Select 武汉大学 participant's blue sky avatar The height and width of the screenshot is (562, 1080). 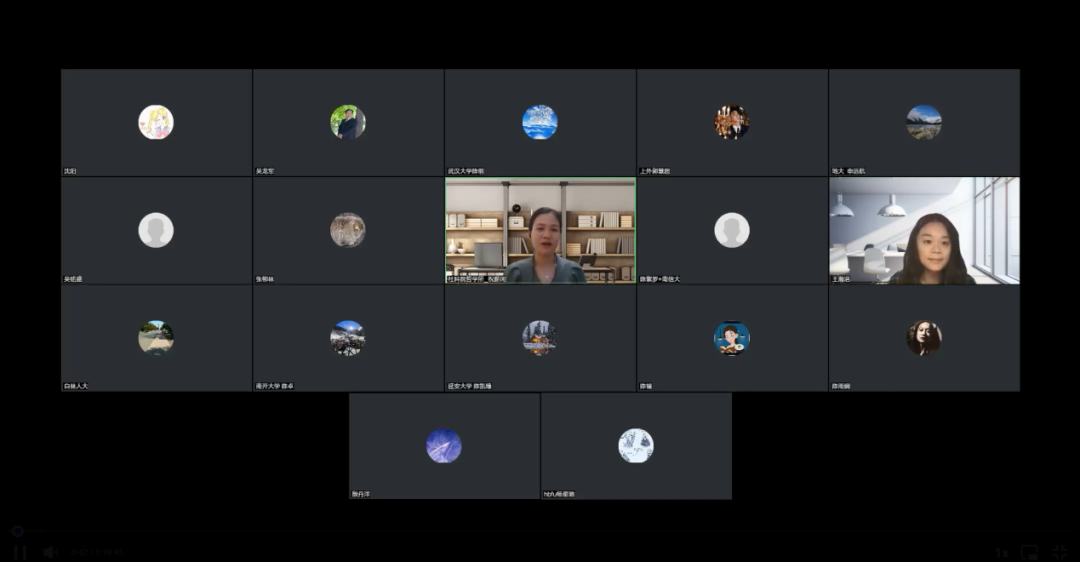(x=540, y=122)
